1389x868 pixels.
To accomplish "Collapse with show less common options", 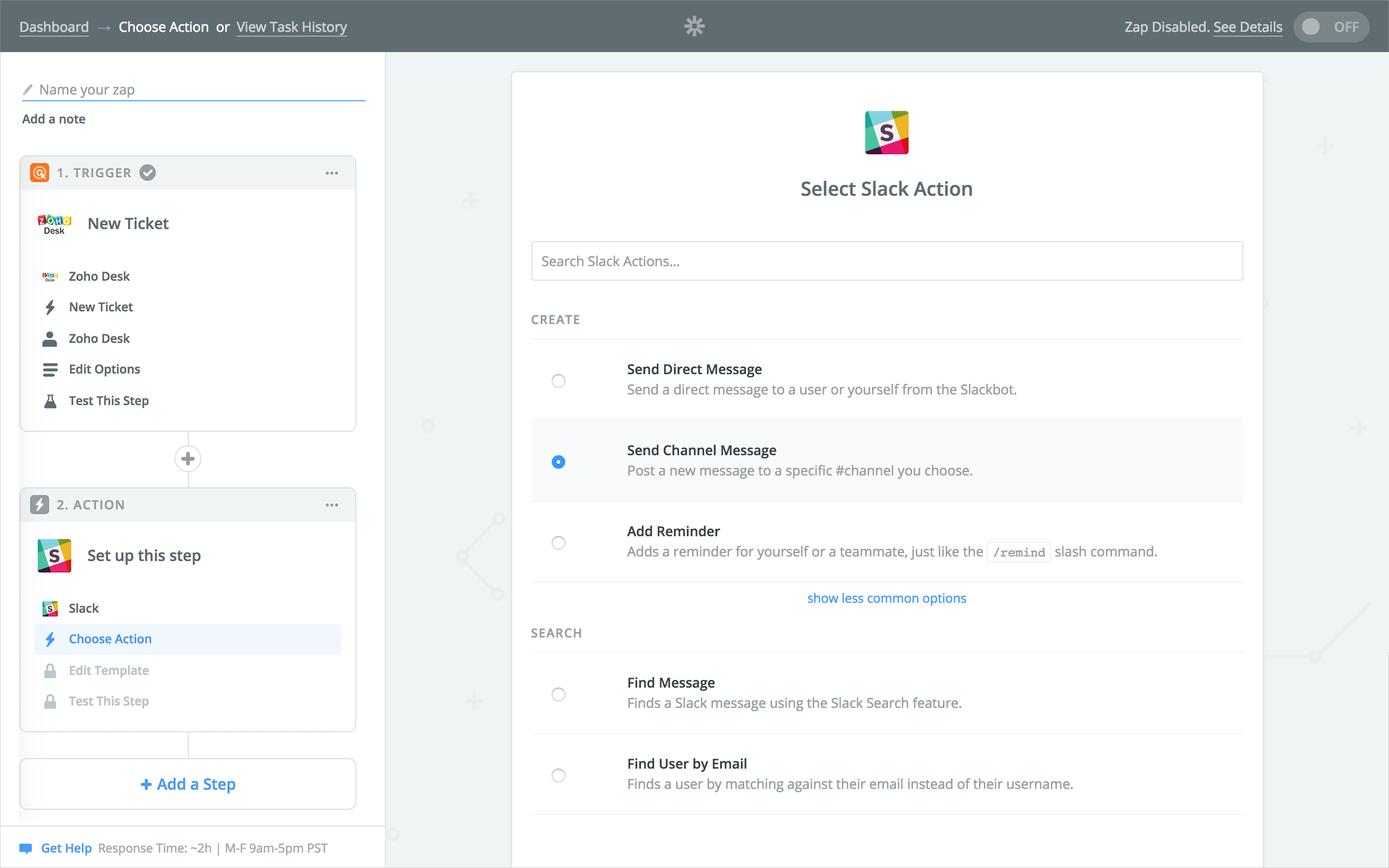I will (x=886, y=598).
